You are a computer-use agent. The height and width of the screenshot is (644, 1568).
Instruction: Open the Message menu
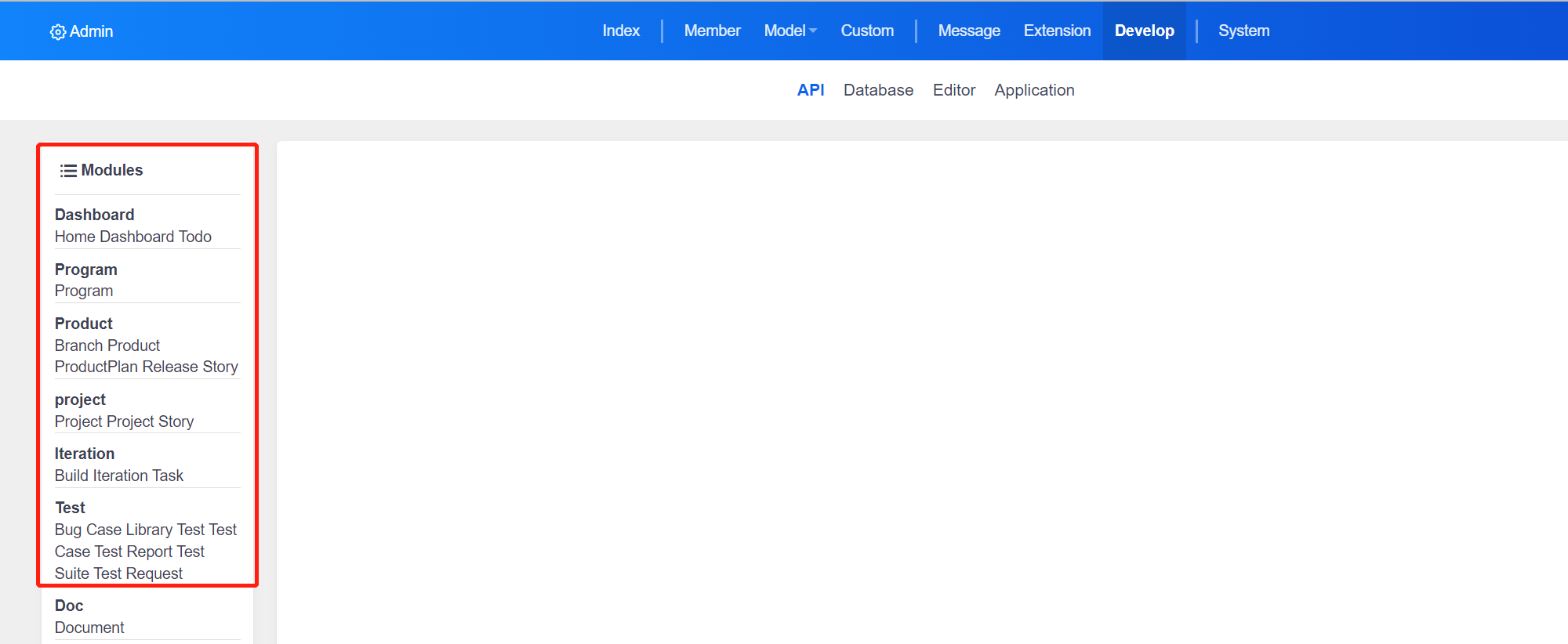969,31
